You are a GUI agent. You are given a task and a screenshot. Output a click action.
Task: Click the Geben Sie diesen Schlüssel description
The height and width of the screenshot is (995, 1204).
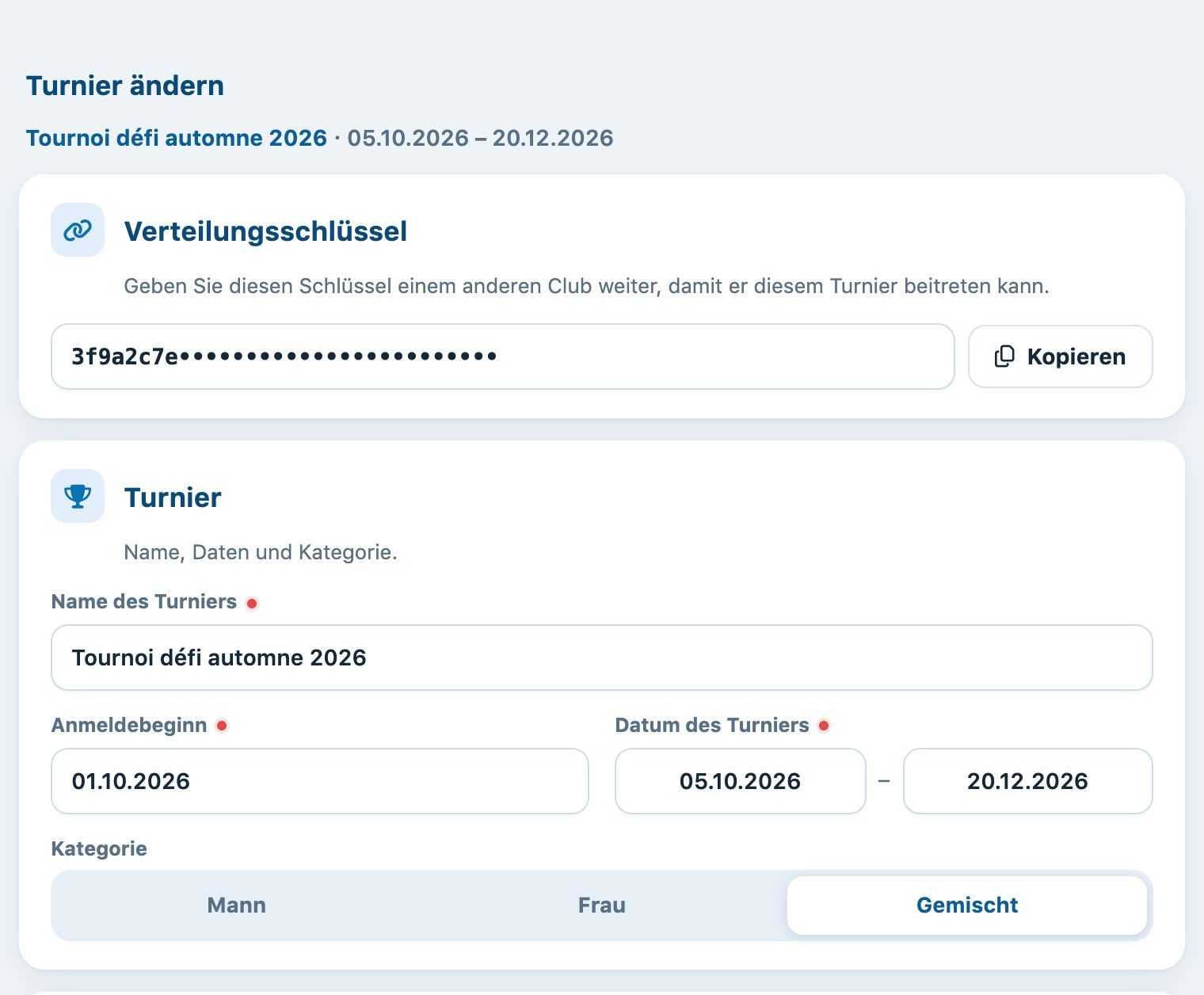587,286
